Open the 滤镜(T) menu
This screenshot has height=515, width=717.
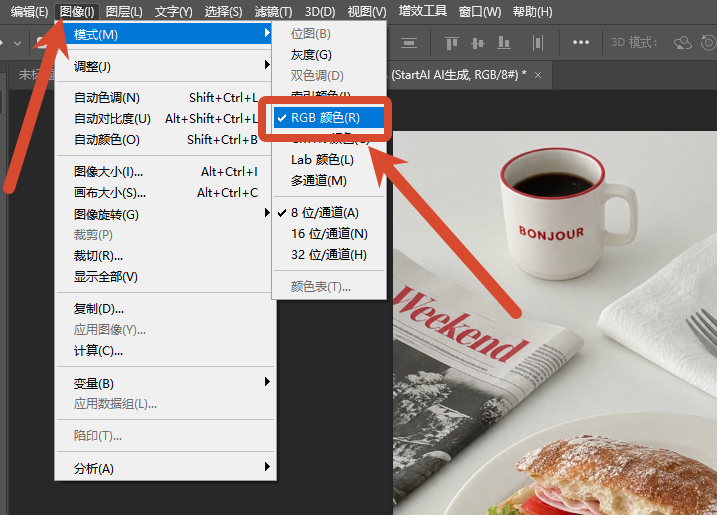click(273, 11)
